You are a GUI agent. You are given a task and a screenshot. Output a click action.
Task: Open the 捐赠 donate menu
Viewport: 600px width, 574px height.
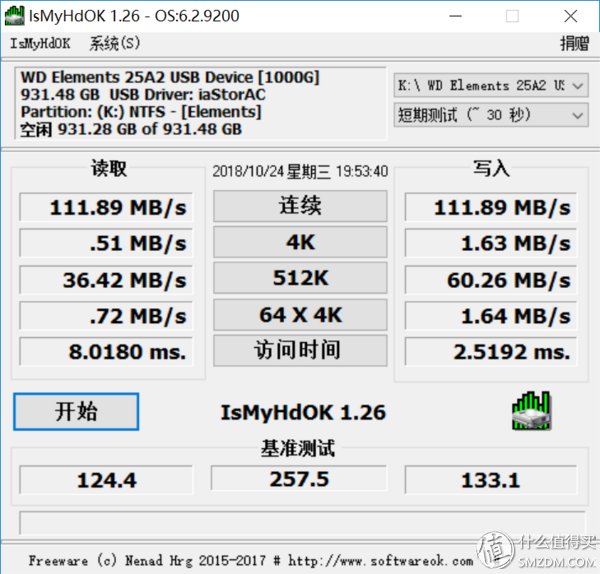tap(574, 43)
